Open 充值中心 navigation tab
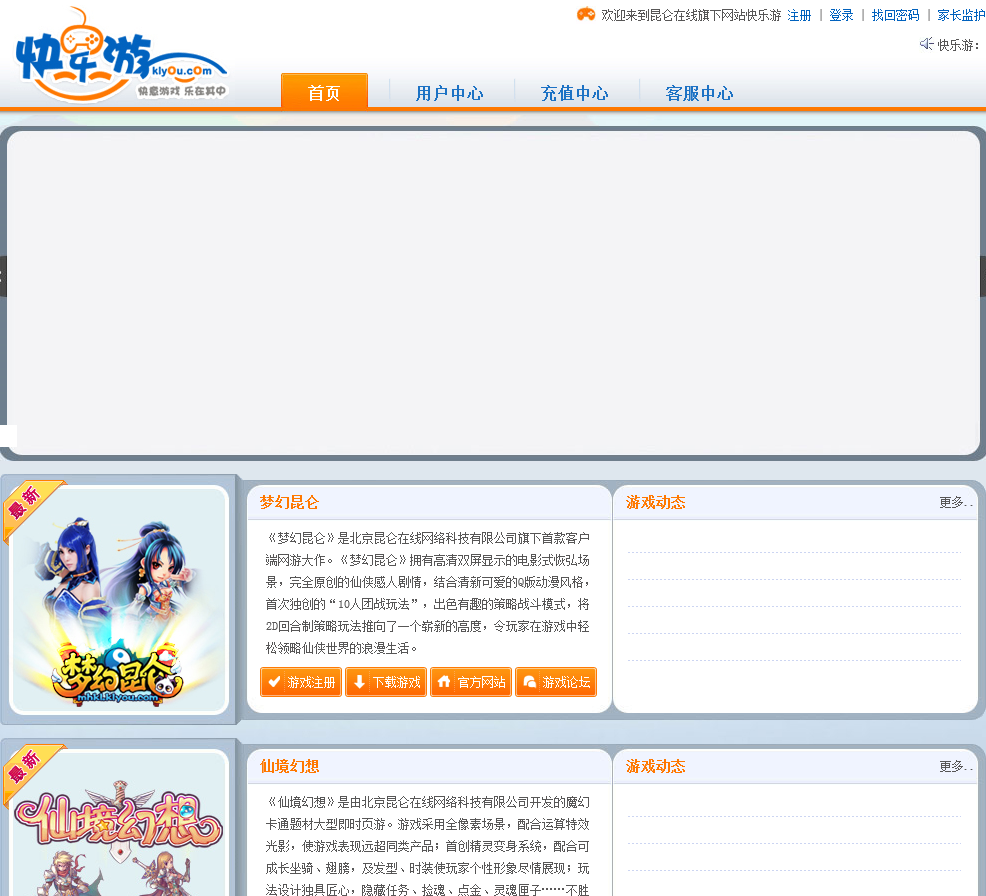 tap(575, 93)
